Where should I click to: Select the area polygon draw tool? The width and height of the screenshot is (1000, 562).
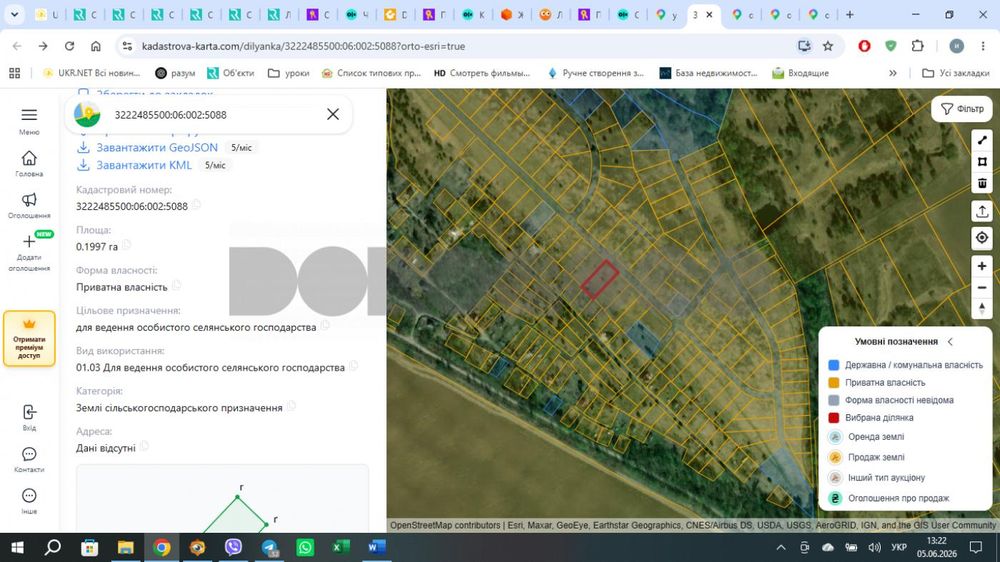pos(982,162)
